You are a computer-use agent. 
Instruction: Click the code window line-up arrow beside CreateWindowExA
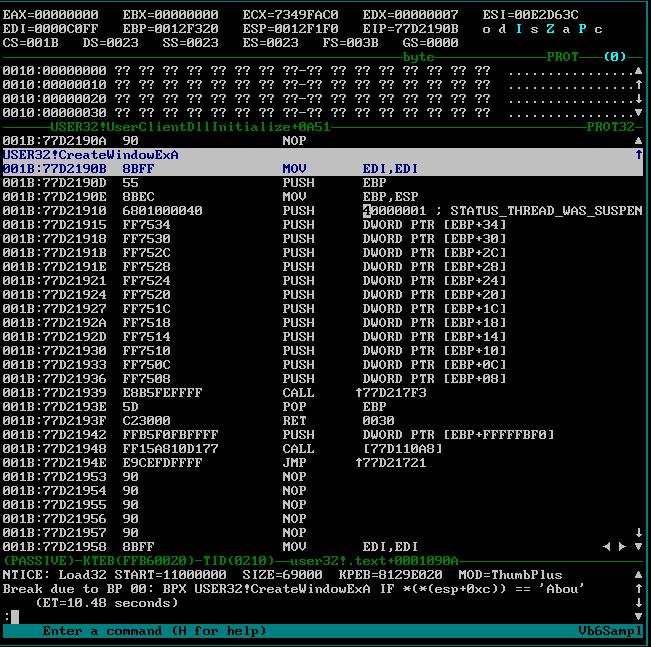click(639, 155)
